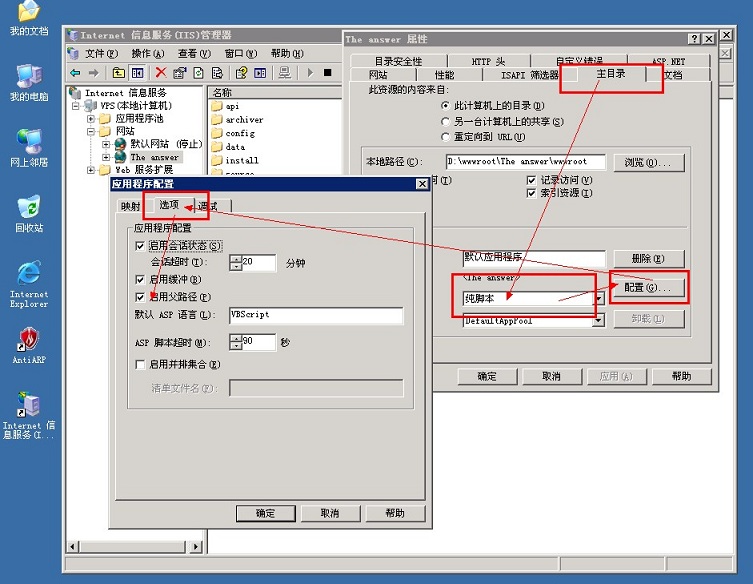Toggle the 记录访问 checkbox
The width and height of the screenshot is (753, 584).
coord(531,181)
